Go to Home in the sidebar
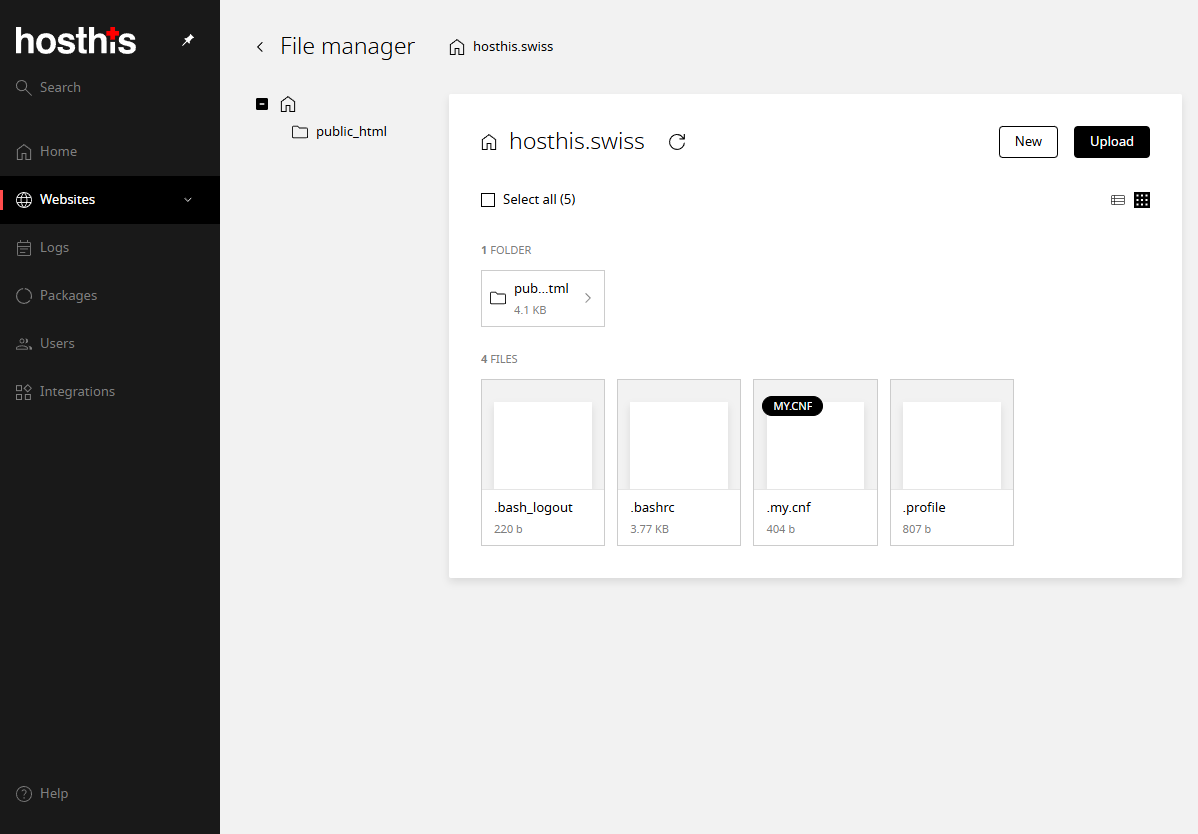This screenshot has width=1198, height=834. [x=57, y=151]
